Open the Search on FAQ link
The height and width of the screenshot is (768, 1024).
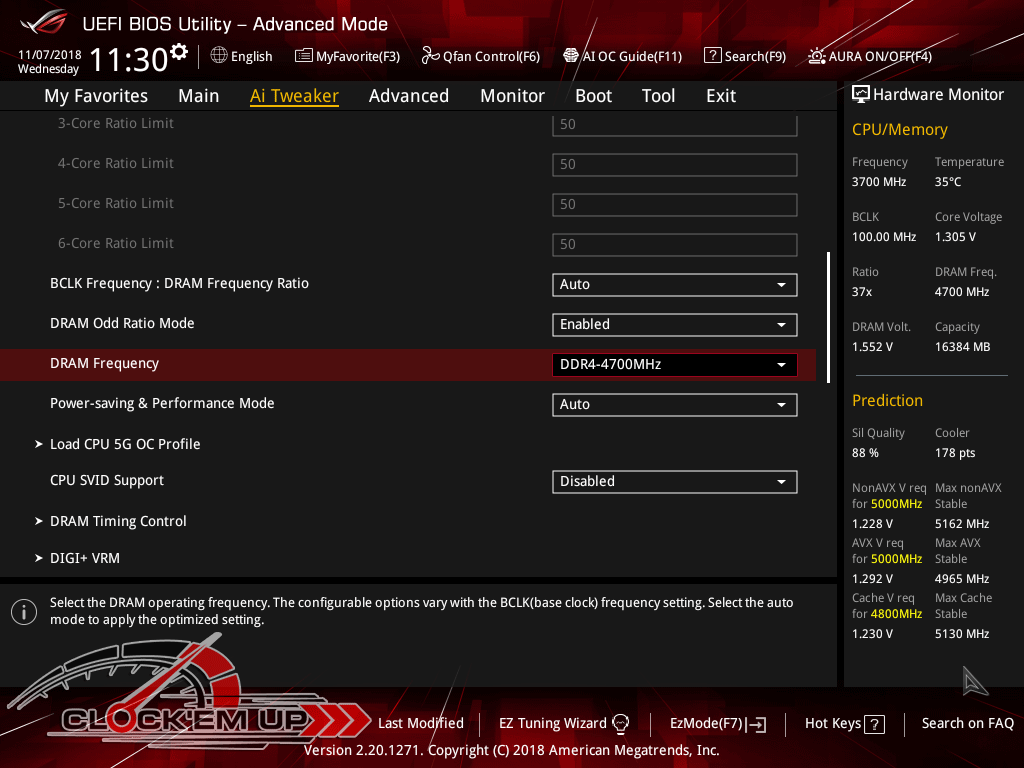[x=967, y=723]
